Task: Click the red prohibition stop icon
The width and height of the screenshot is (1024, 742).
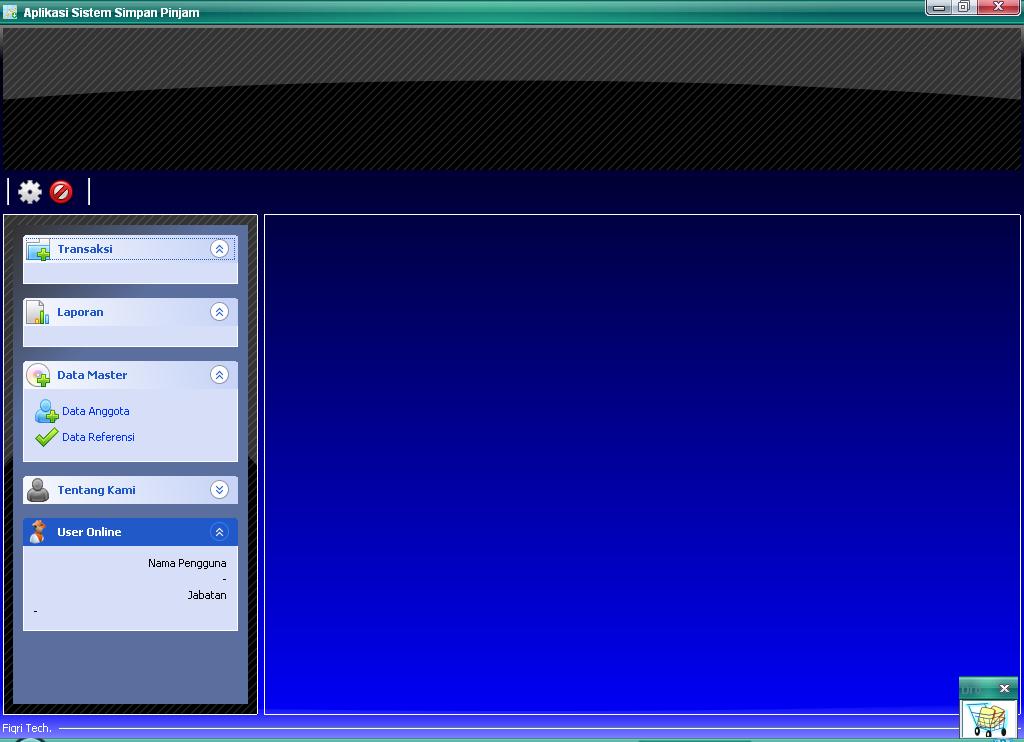Action: pyautogui.click(x=61, y=192)
